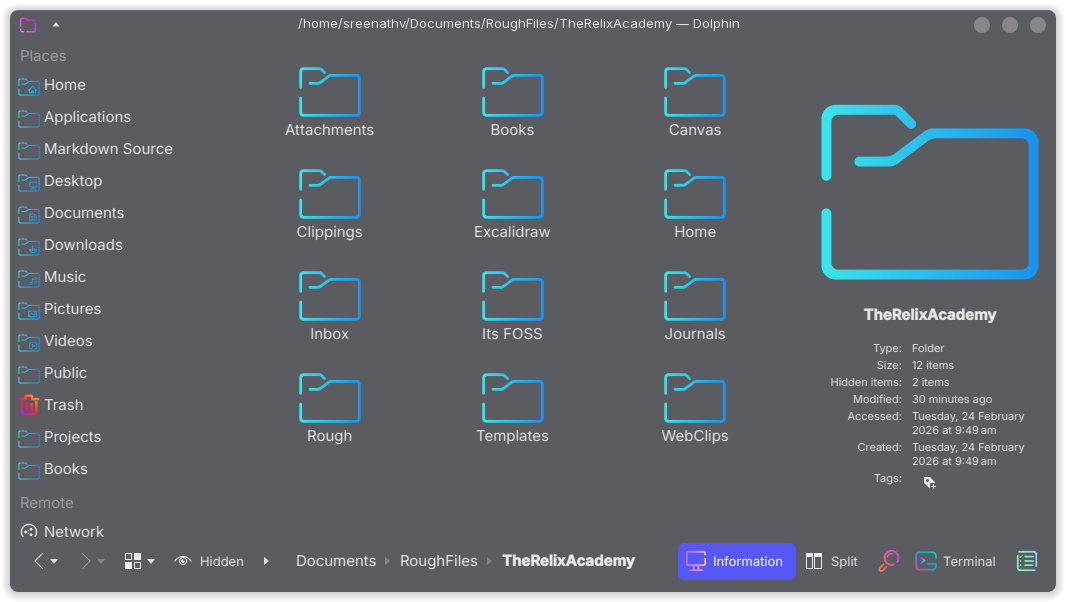Select the WebClips folder
This screenshot has height=602, width=1066.
point(694,408)
